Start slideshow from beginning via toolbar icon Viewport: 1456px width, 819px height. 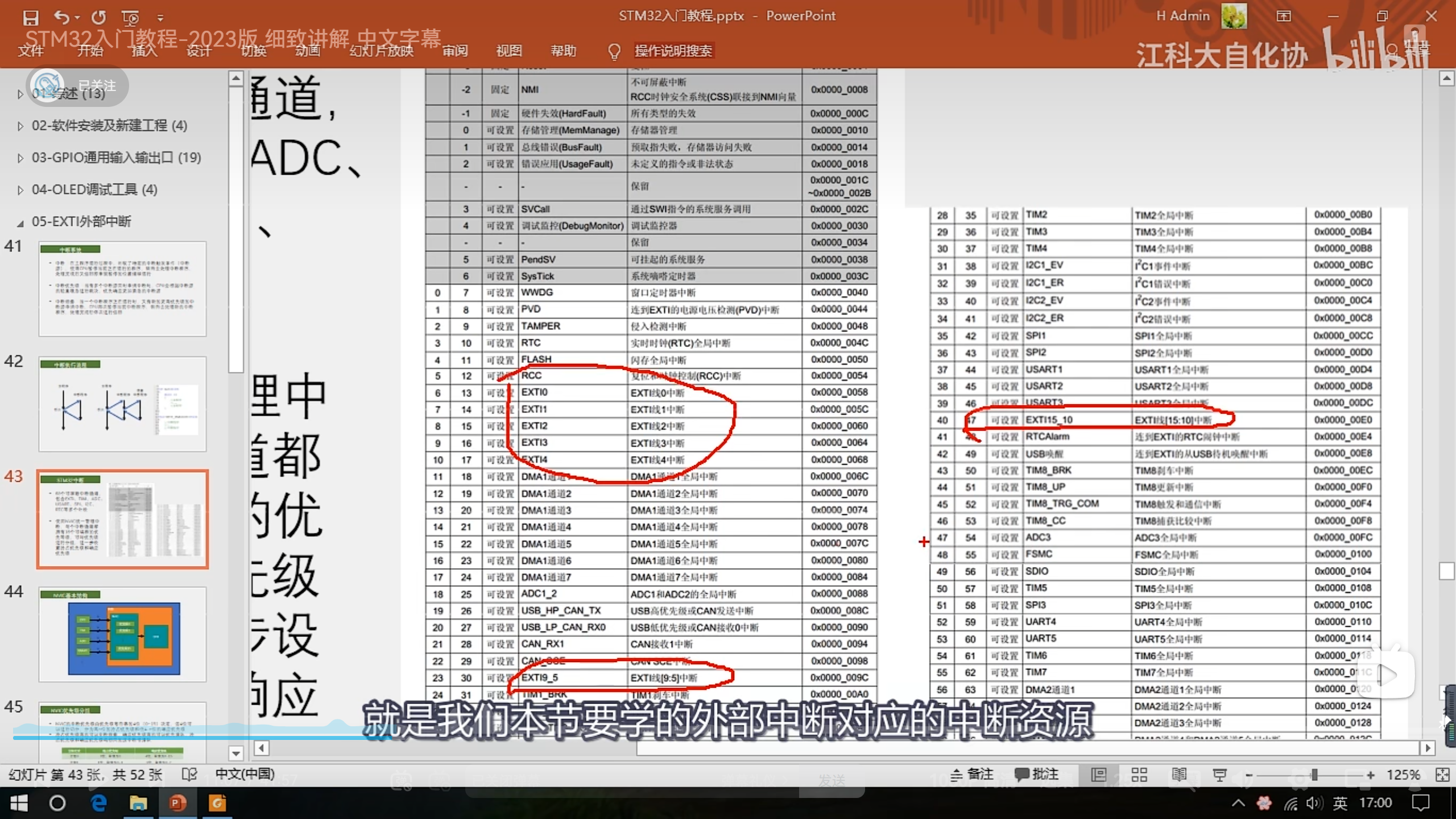[x=130, y=18]
